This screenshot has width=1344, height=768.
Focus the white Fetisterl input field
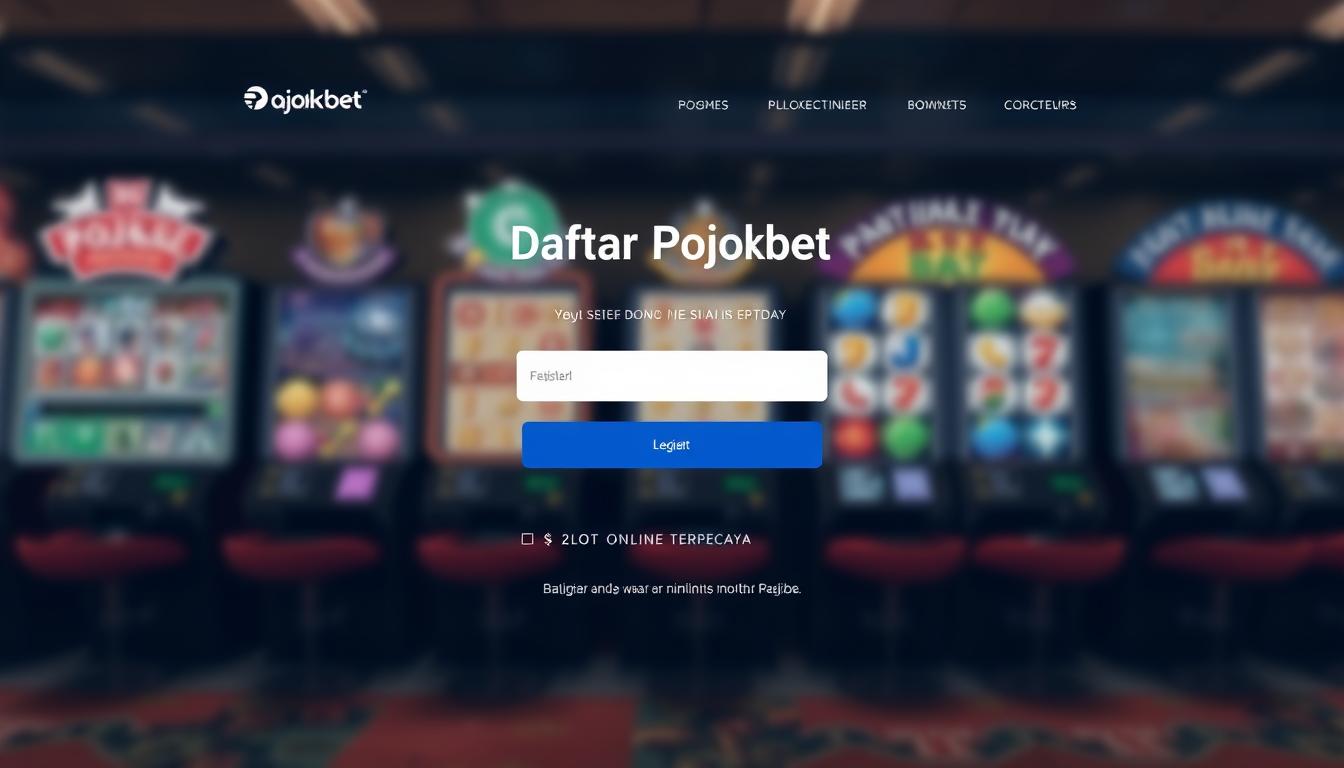click(x=672, y=376)
